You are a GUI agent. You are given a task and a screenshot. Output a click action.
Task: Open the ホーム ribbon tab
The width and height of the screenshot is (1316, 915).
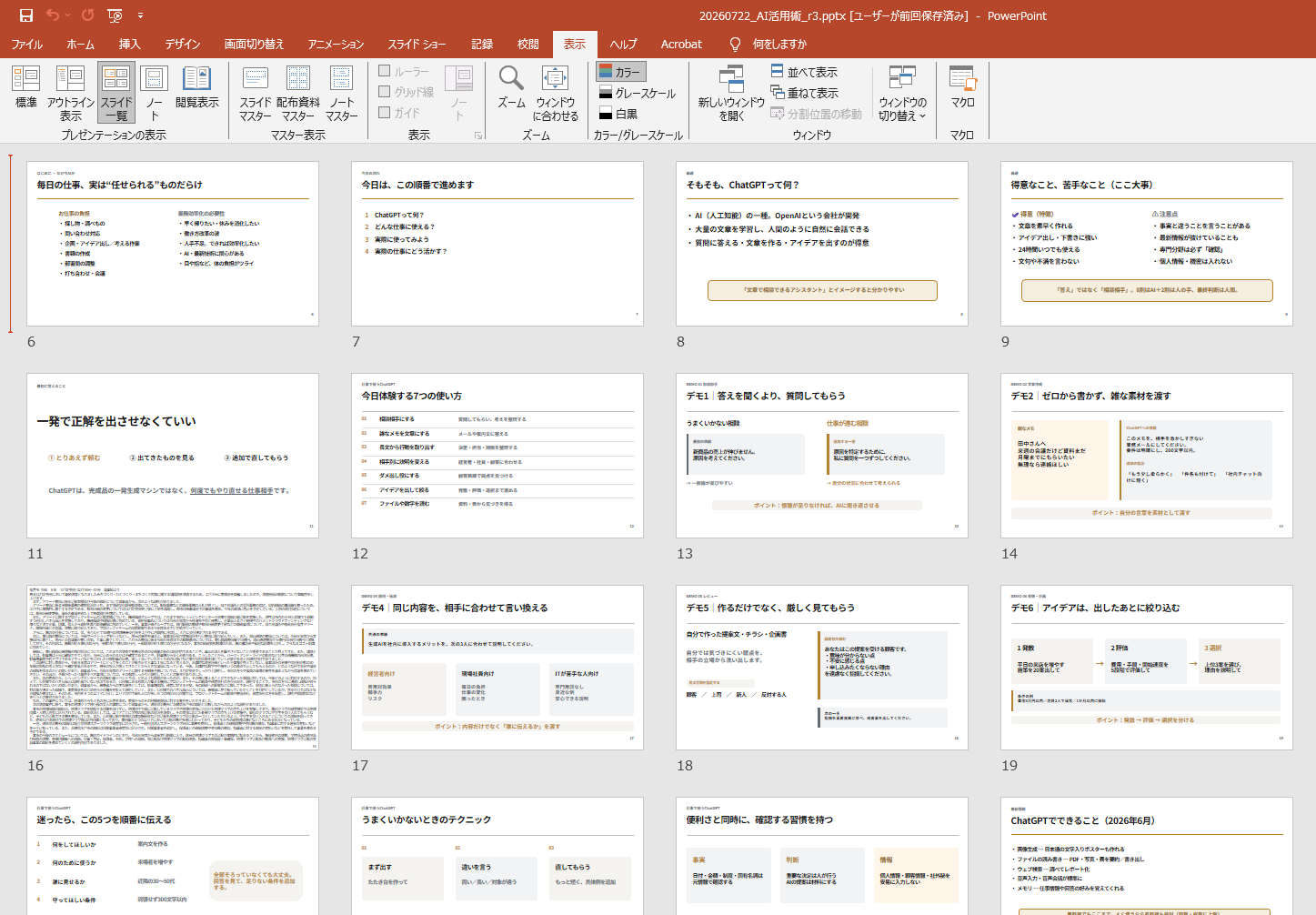(80, 44)
